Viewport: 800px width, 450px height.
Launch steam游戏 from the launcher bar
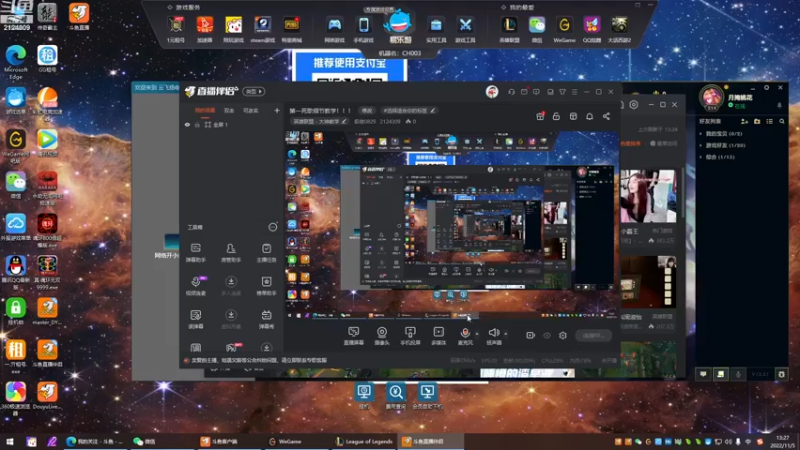click(263, 29)
